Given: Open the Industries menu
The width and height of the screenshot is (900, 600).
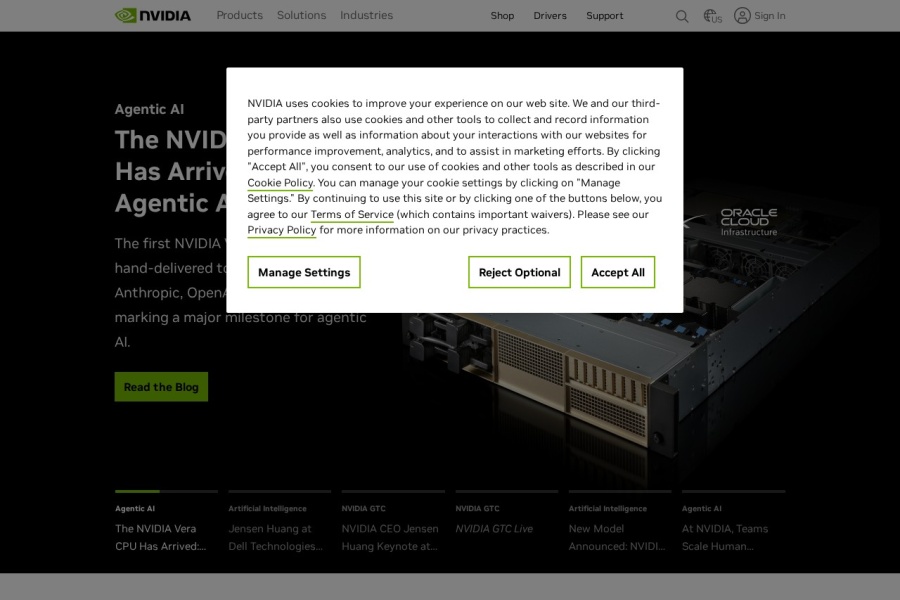Looking at the screenshot, I should click(x=366, y=16).
